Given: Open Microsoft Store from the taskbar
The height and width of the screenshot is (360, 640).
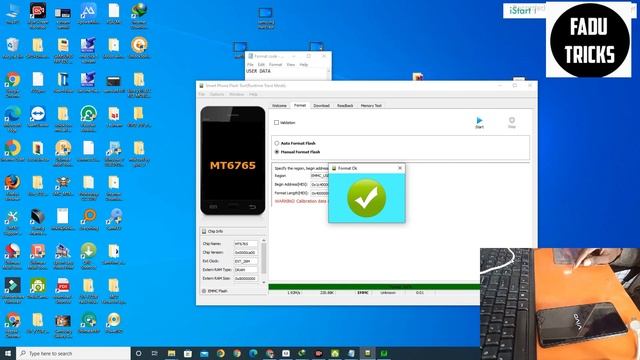Looking at the screenshot, I should [188, 353].
